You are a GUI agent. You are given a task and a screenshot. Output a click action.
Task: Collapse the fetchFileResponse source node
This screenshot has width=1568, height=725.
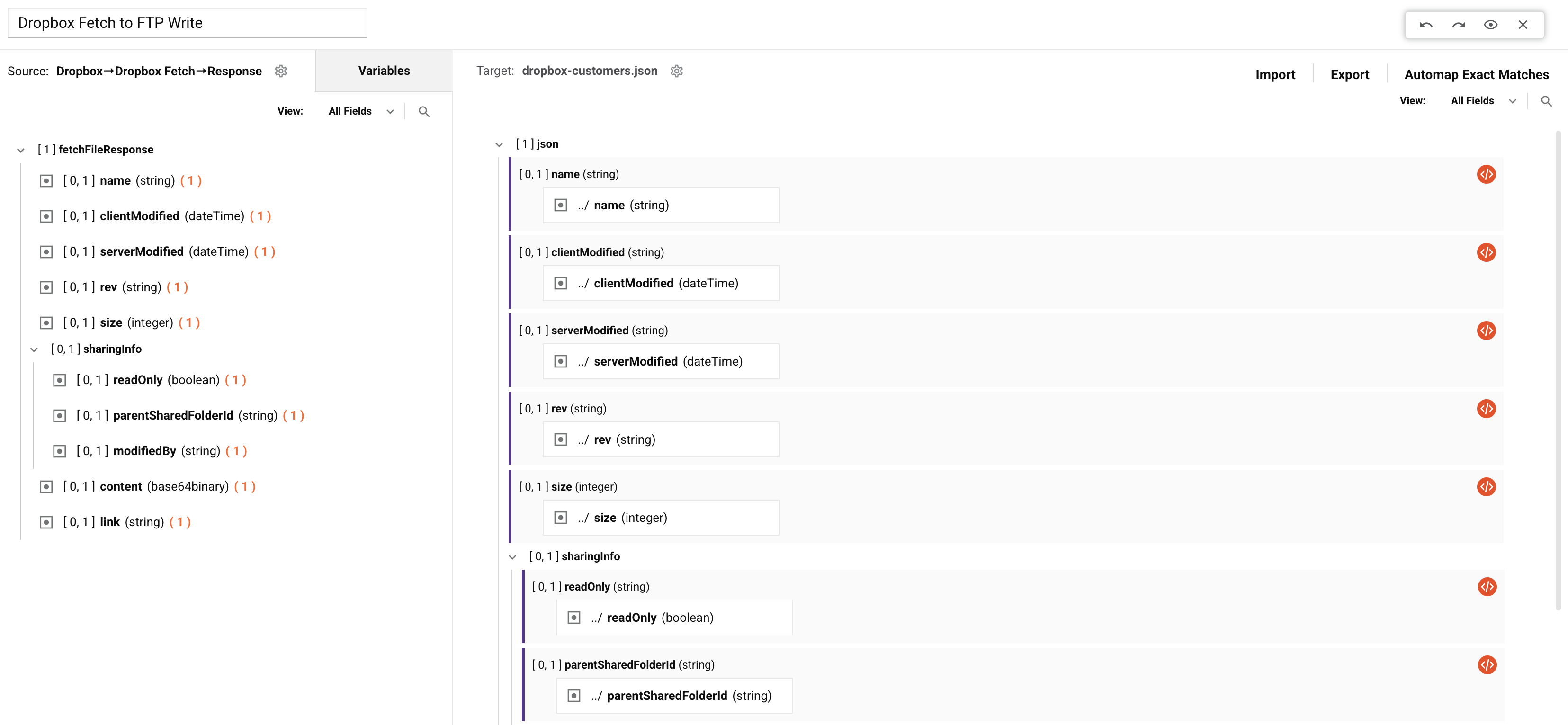click(21, 151)
